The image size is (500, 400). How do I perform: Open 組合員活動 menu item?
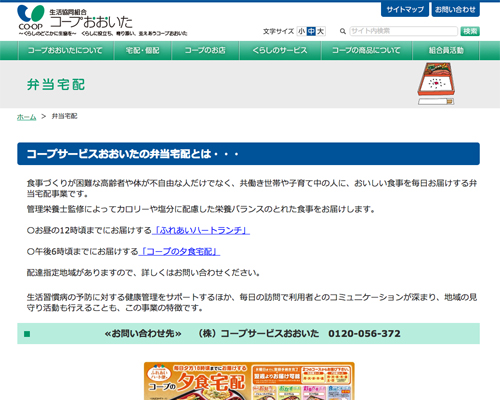446,50
